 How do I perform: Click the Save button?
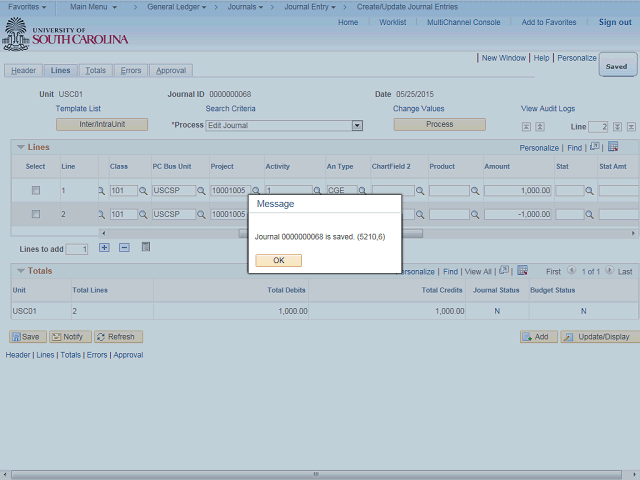pos(28,337)
